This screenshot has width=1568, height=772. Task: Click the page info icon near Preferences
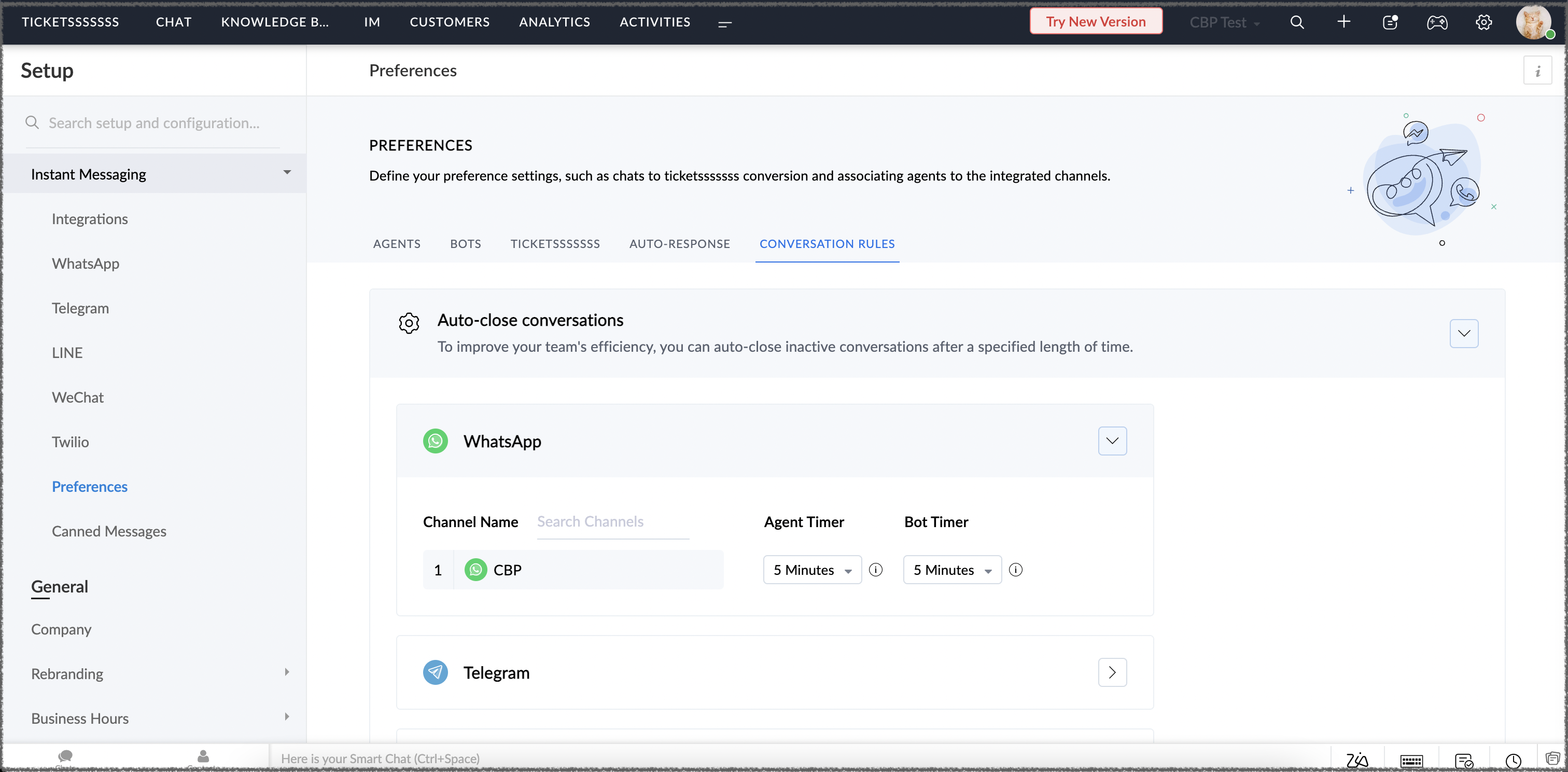(x=1537, y=71)
